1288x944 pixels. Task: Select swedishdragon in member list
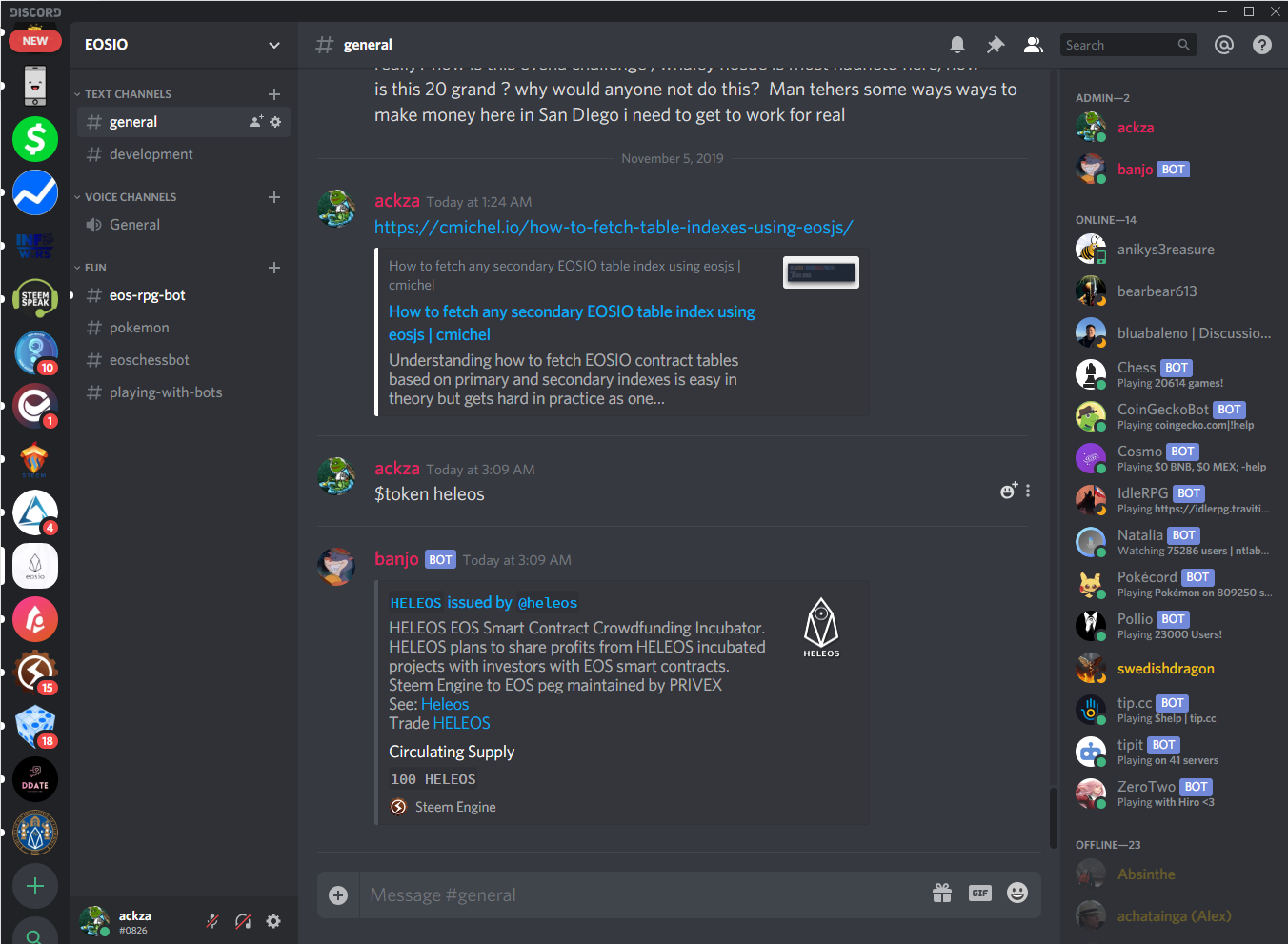[1176, 669]
